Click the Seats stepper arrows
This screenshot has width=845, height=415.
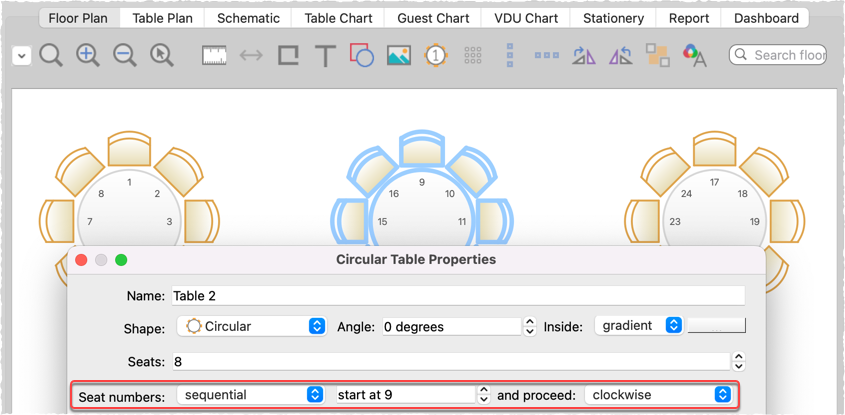click(x=738, y=361)
